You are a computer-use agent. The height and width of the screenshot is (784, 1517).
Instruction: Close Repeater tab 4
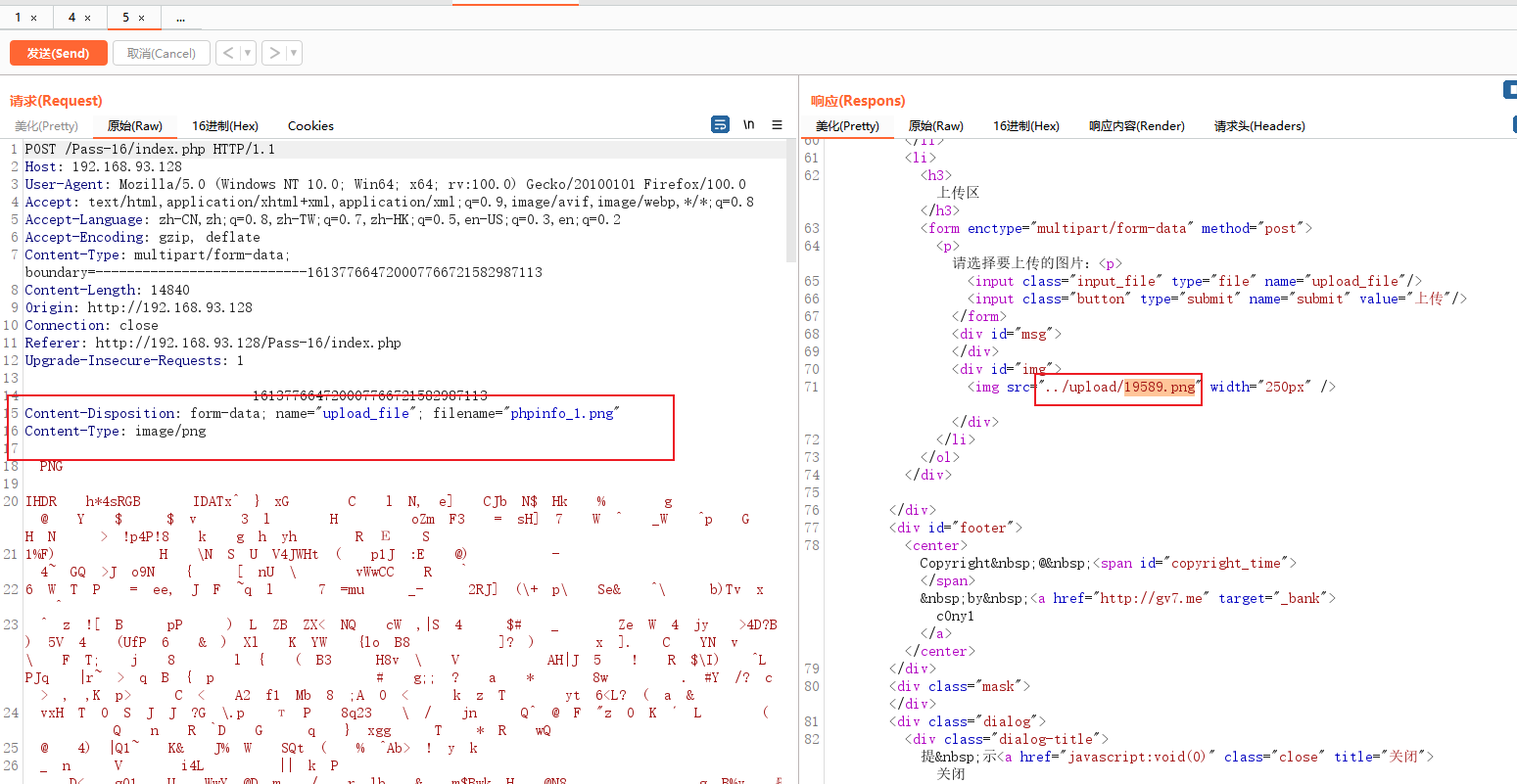(87, 18)
